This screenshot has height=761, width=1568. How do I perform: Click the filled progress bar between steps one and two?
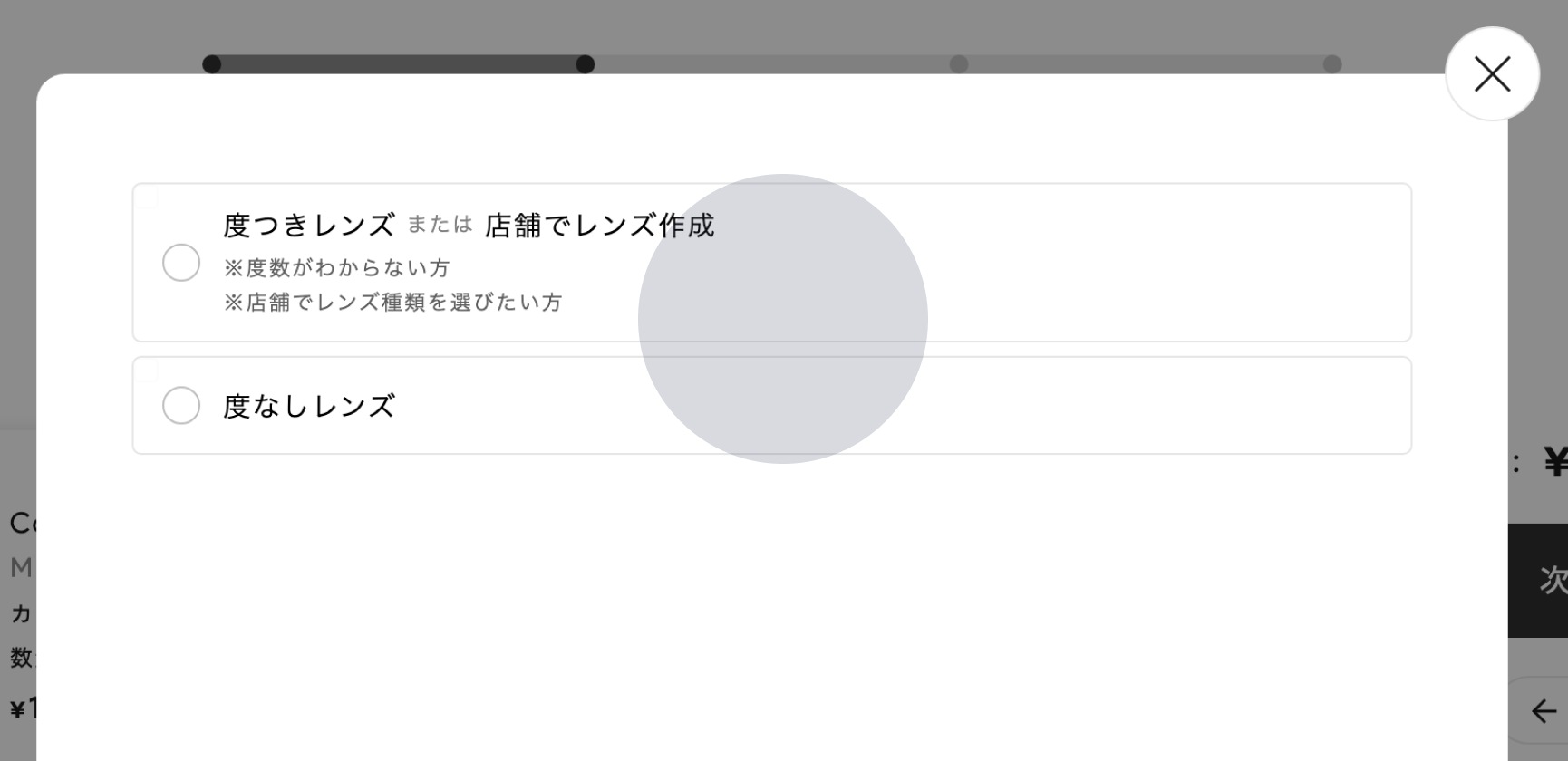[399, 64]
